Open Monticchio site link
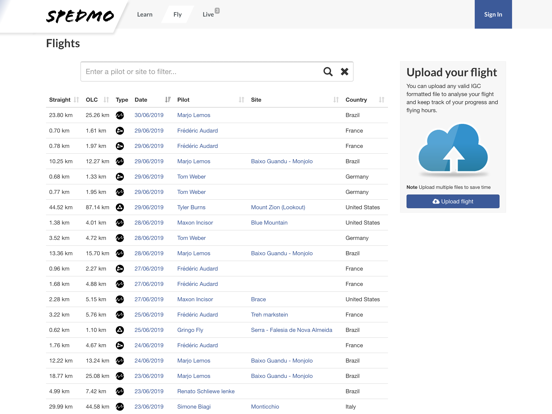 coord(265,407)
